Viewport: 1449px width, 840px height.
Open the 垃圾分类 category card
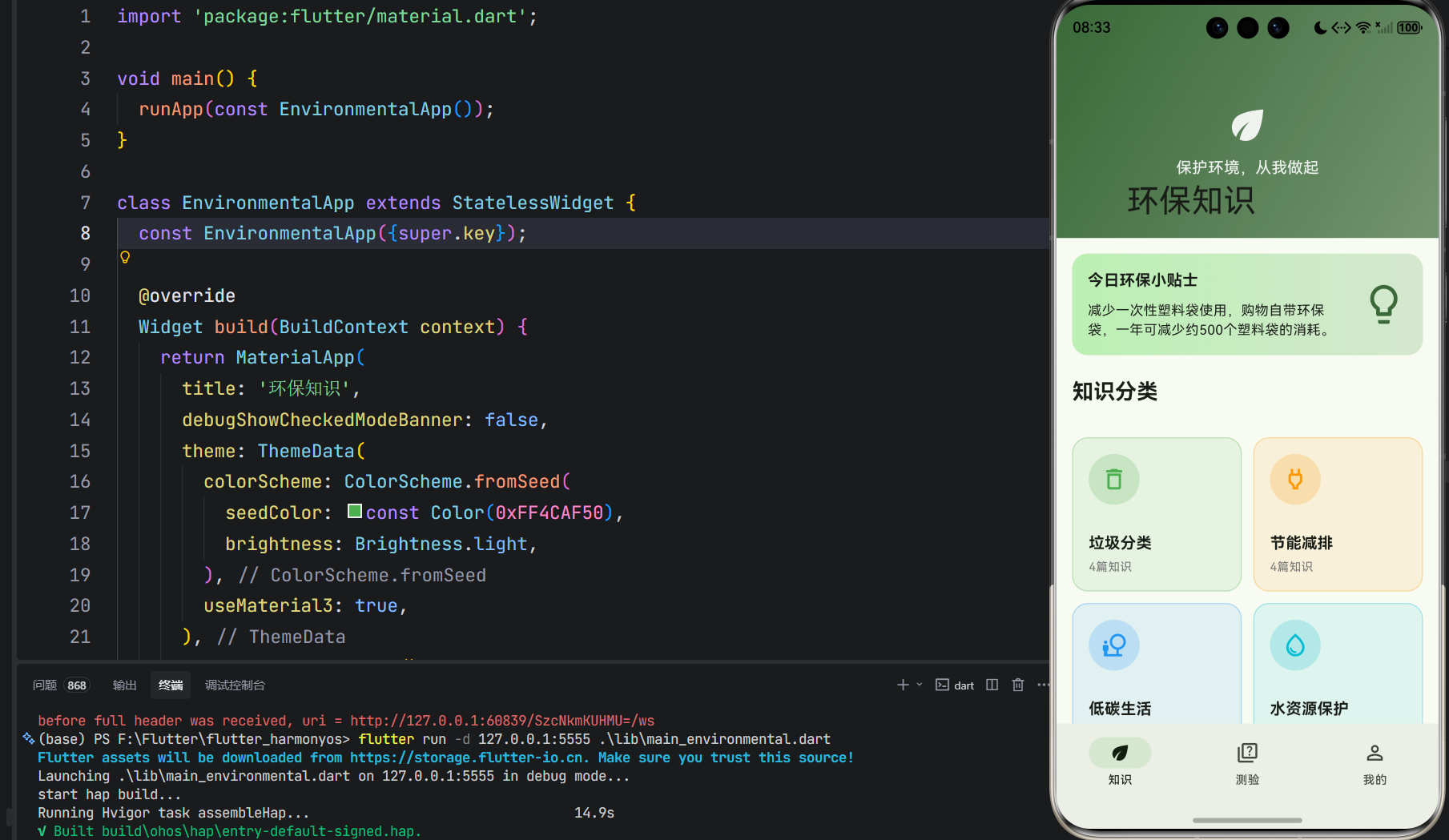coord(1157,514)
